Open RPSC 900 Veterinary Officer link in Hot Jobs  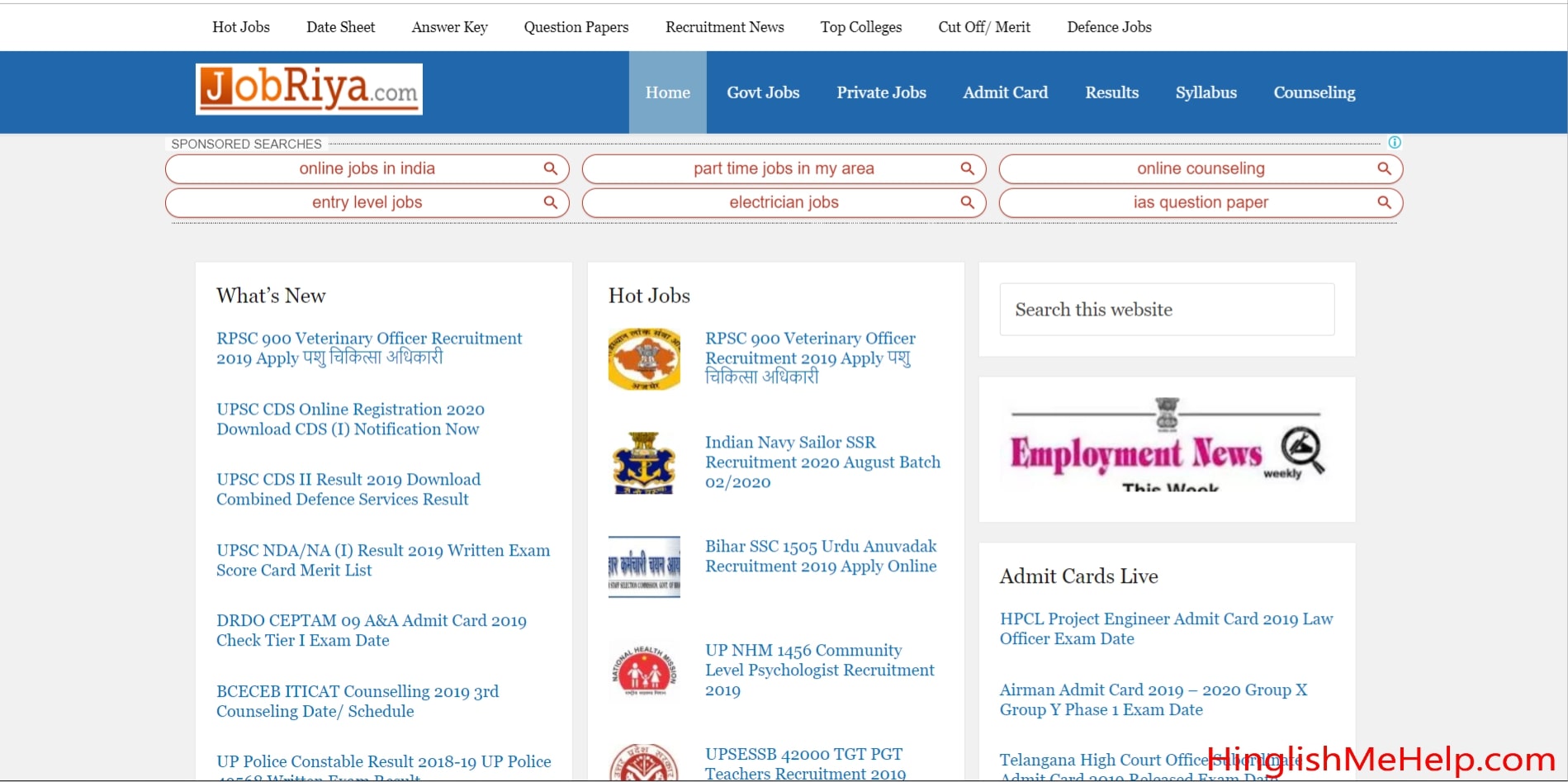[x=810, y=358]
